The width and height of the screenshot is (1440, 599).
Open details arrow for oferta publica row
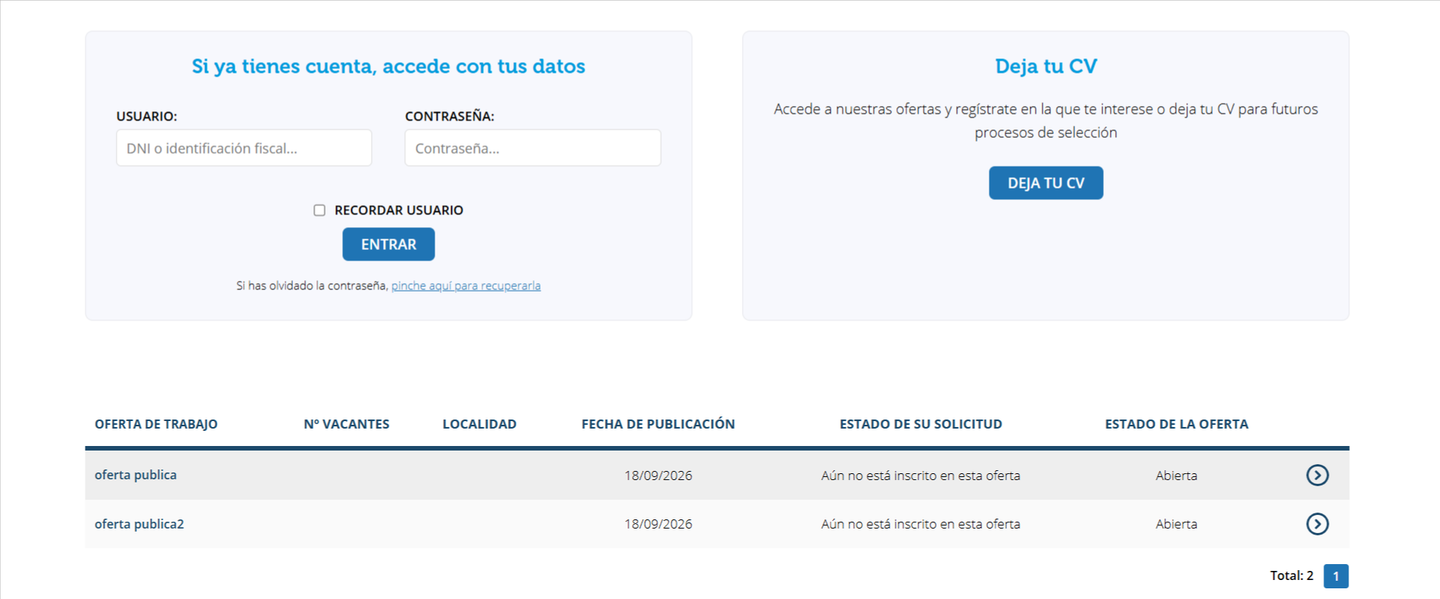point(1317,475)
